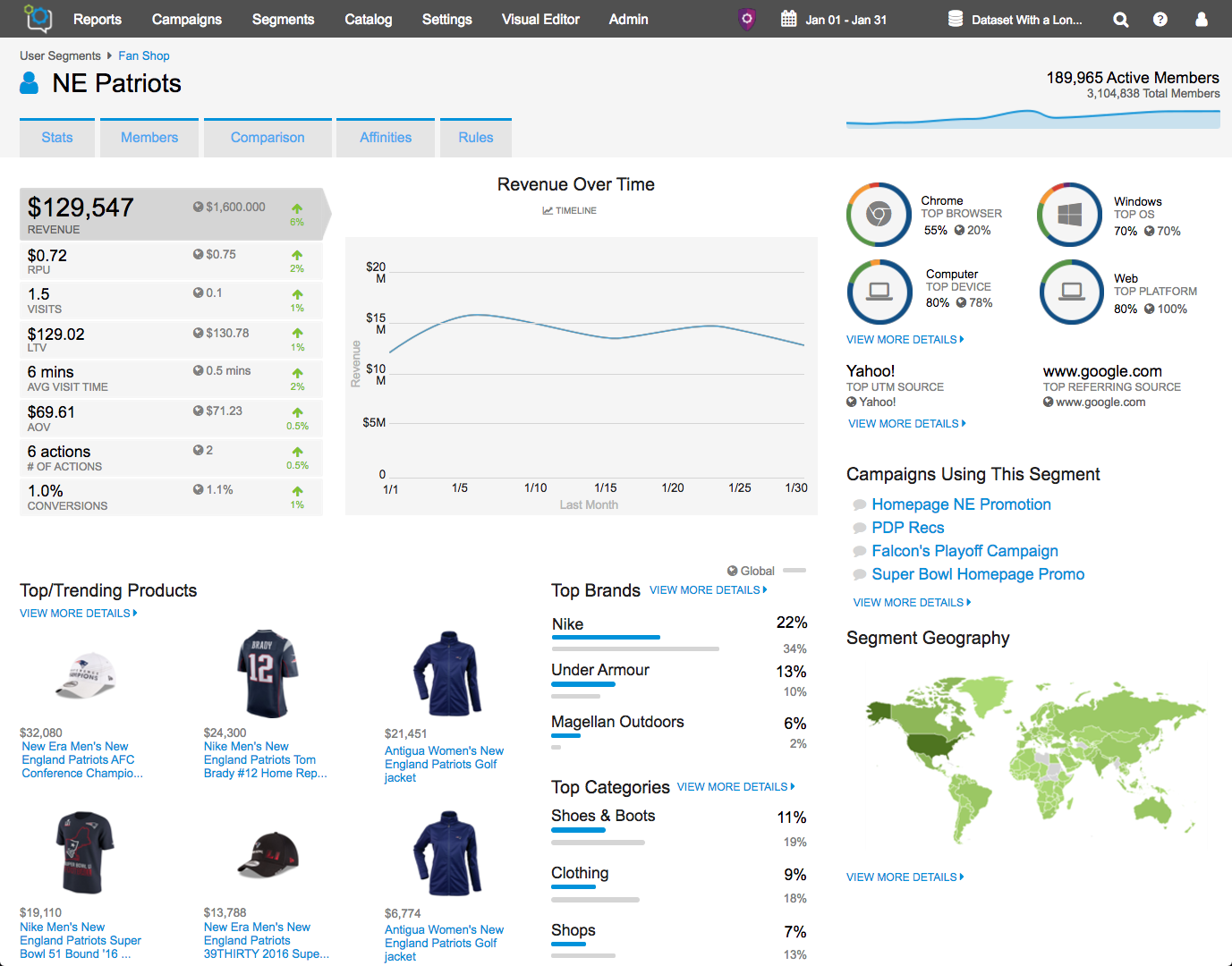1232x966 pixels.
Task: Switch to the Members tab
Action: pyautogui.click(x=149, y=138)
